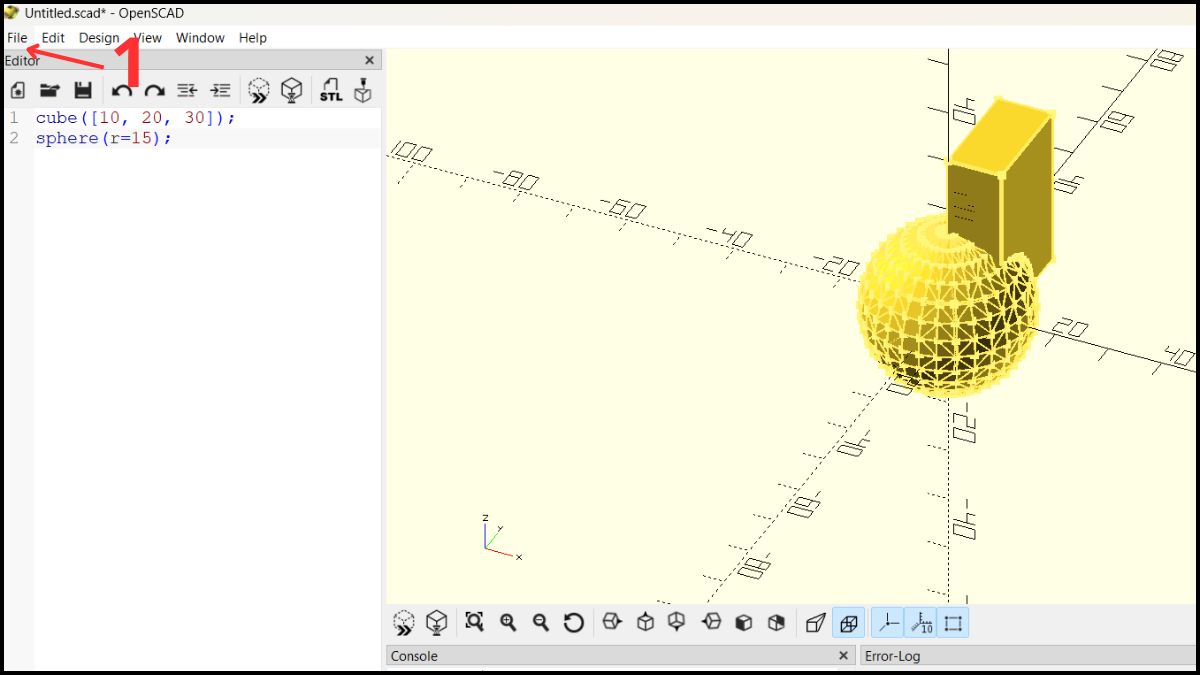This screenshot has width=1200, height=675.
Task: Click the code line 'sphere(r=15);'
Action: 104,138
